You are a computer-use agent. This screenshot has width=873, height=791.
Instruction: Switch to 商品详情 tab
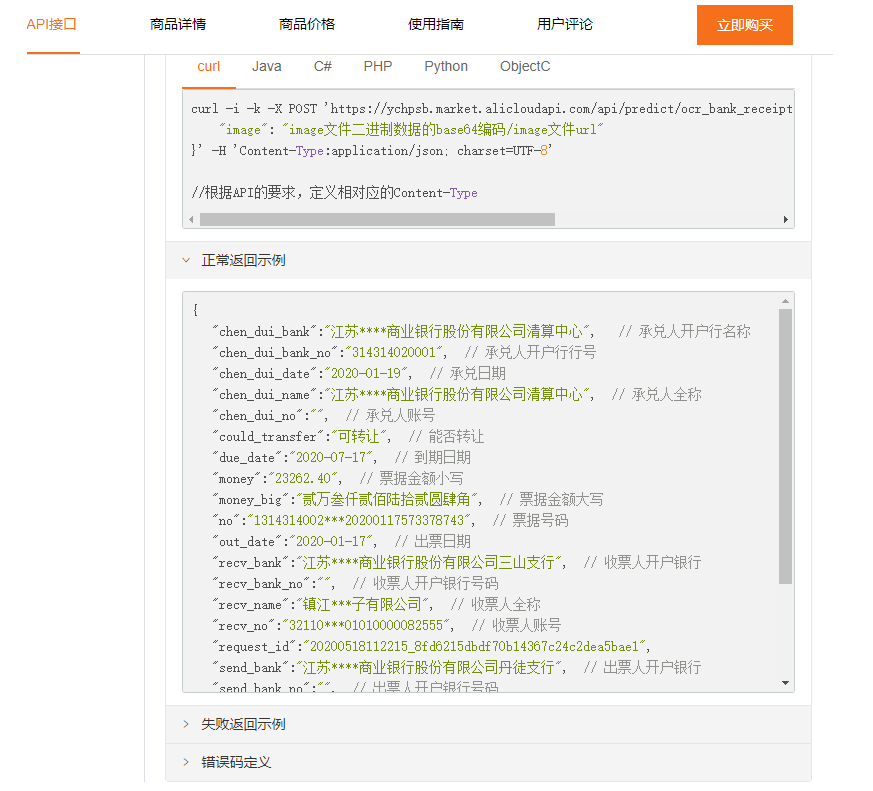(178, 24)
